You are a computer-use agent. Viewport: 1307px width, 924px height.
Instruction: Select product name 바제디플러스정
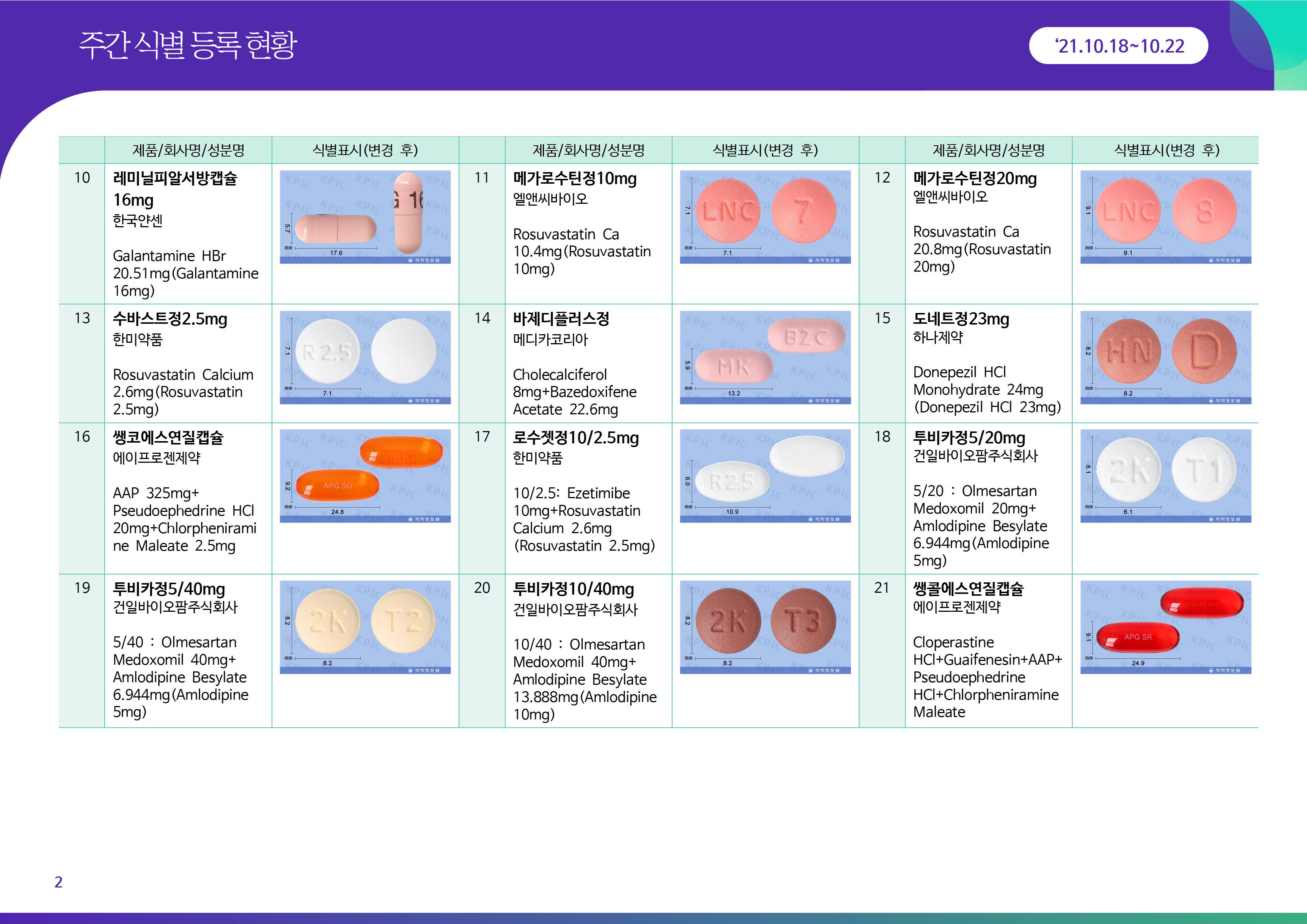561,319
